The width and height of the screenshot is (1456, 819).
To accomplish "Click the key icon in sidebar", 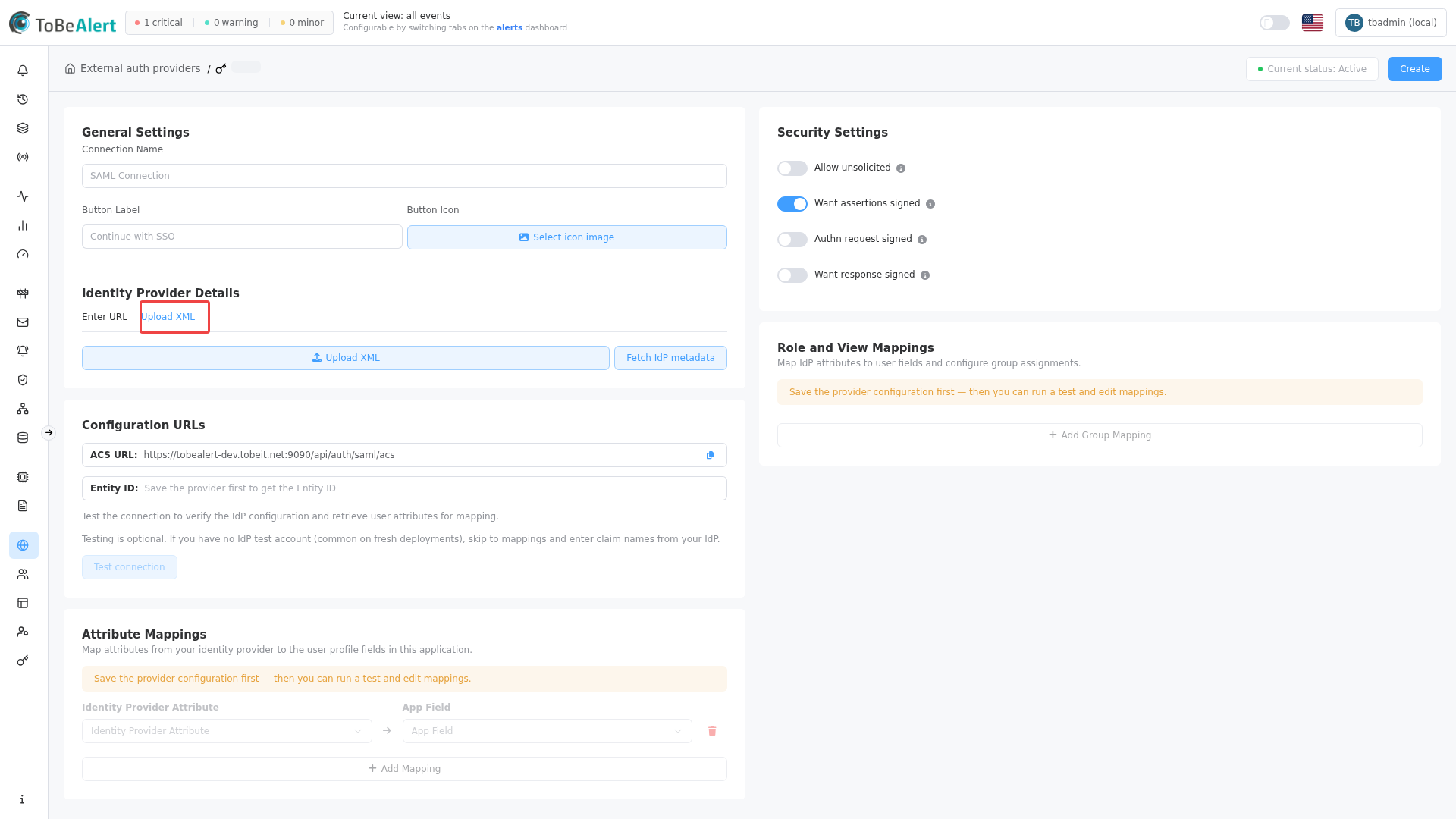I will click(23, 661).
